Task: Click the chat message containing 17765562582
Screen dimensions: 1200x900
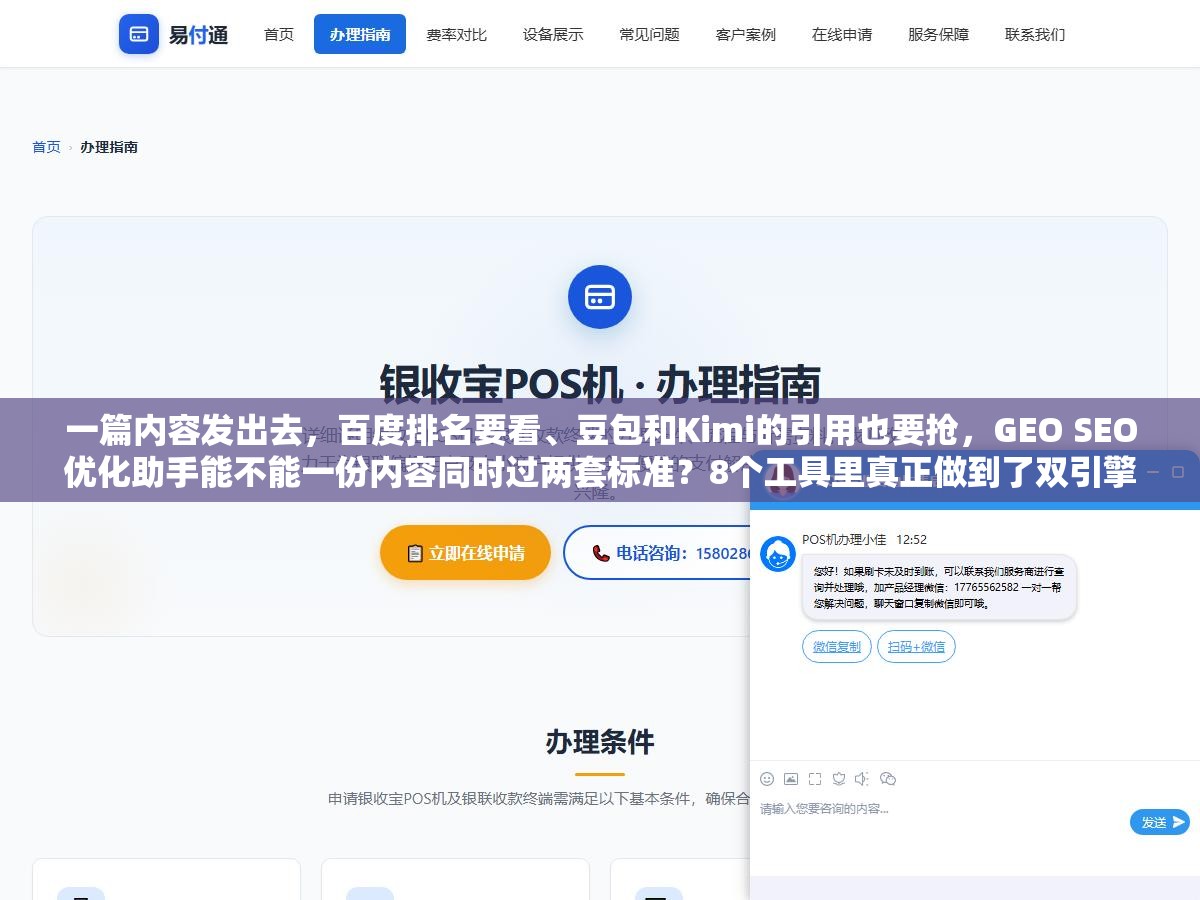Action: (939, 587)
